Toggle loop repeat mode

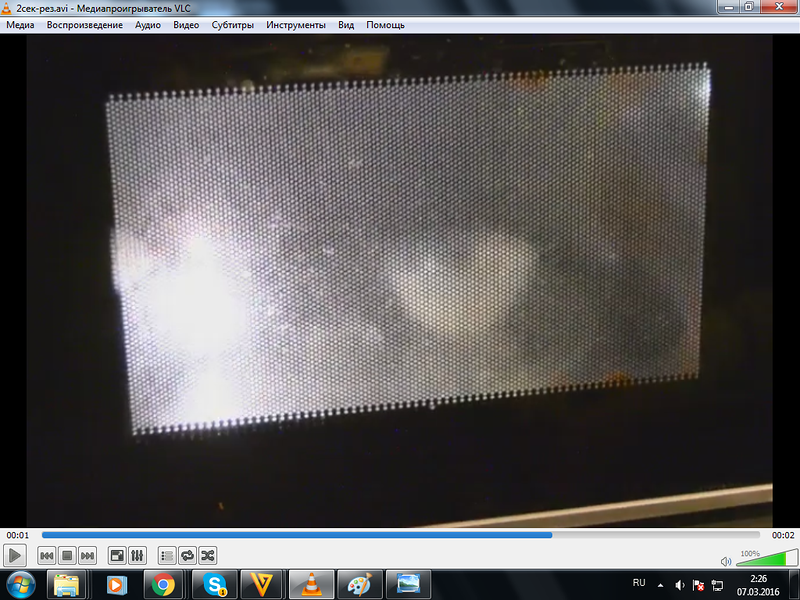point(187,555)
